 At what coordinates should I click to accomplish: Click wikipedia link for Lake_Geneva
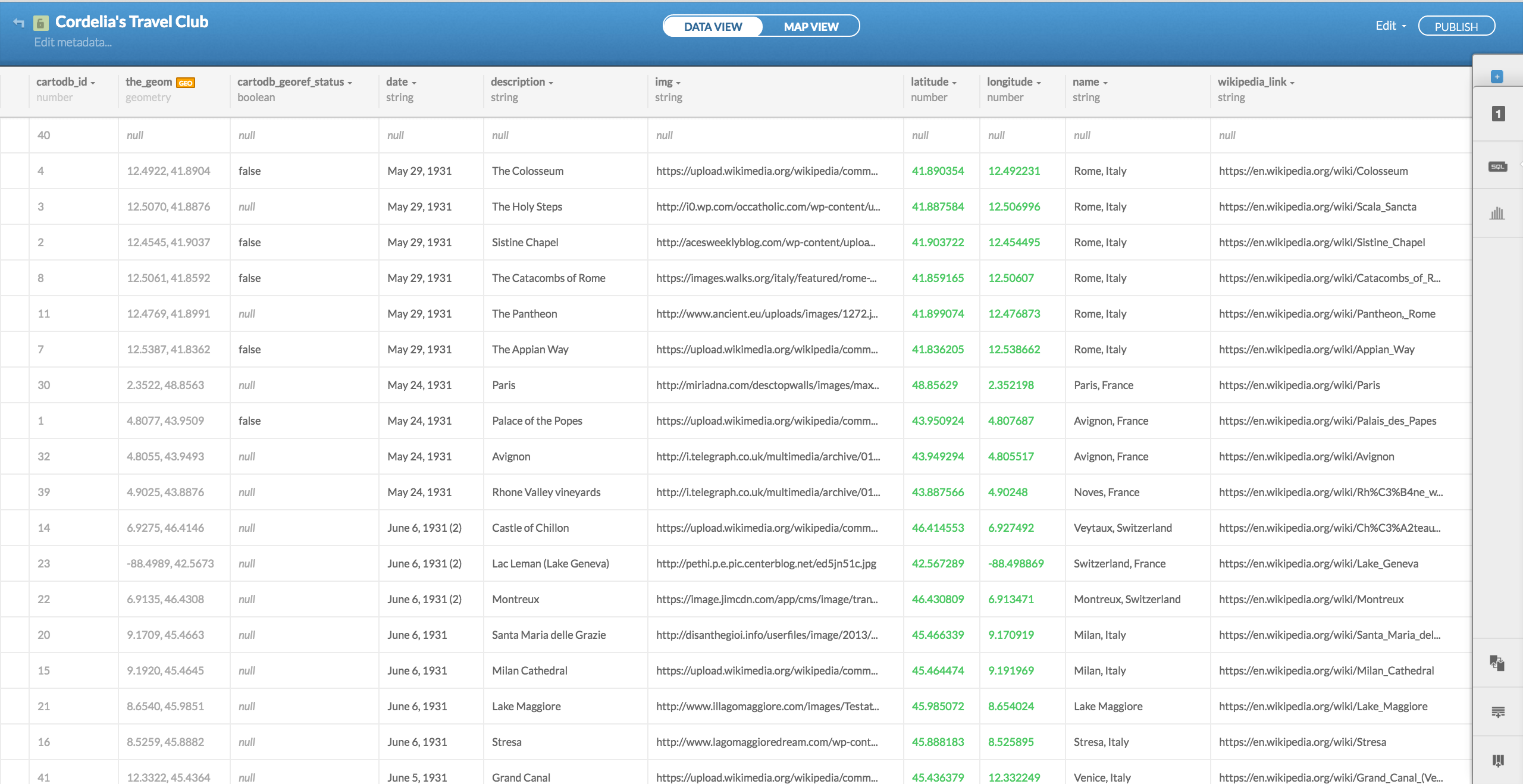(1318, 564)
